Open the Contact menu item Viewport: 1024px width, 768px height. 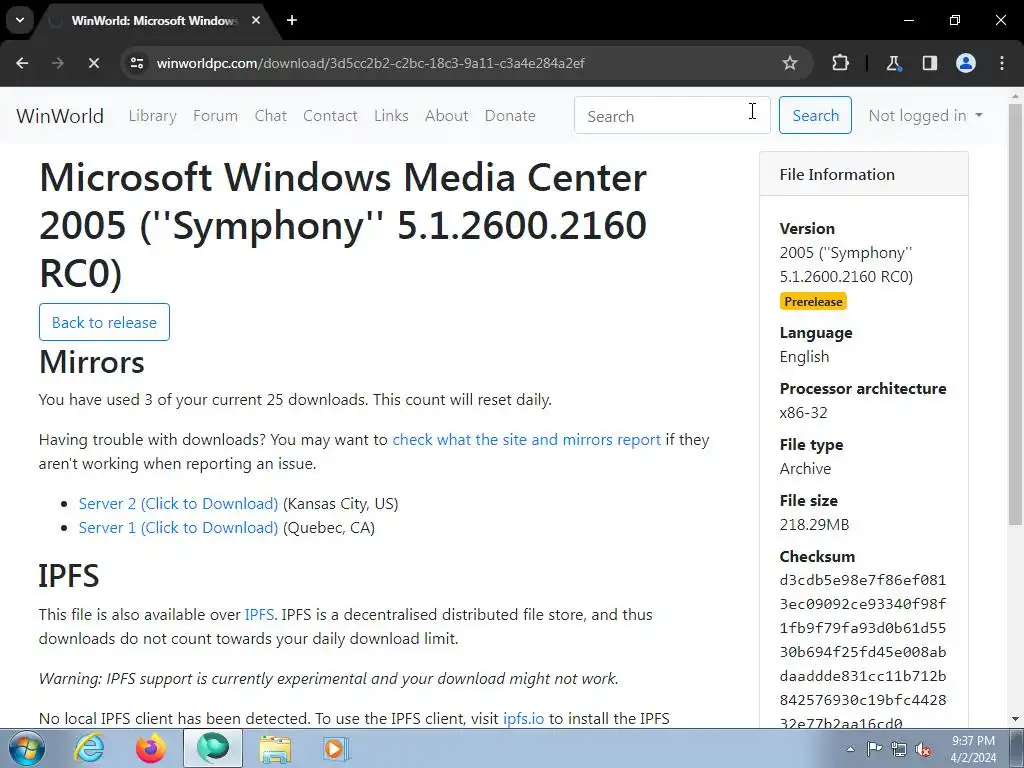coord(330,116)
